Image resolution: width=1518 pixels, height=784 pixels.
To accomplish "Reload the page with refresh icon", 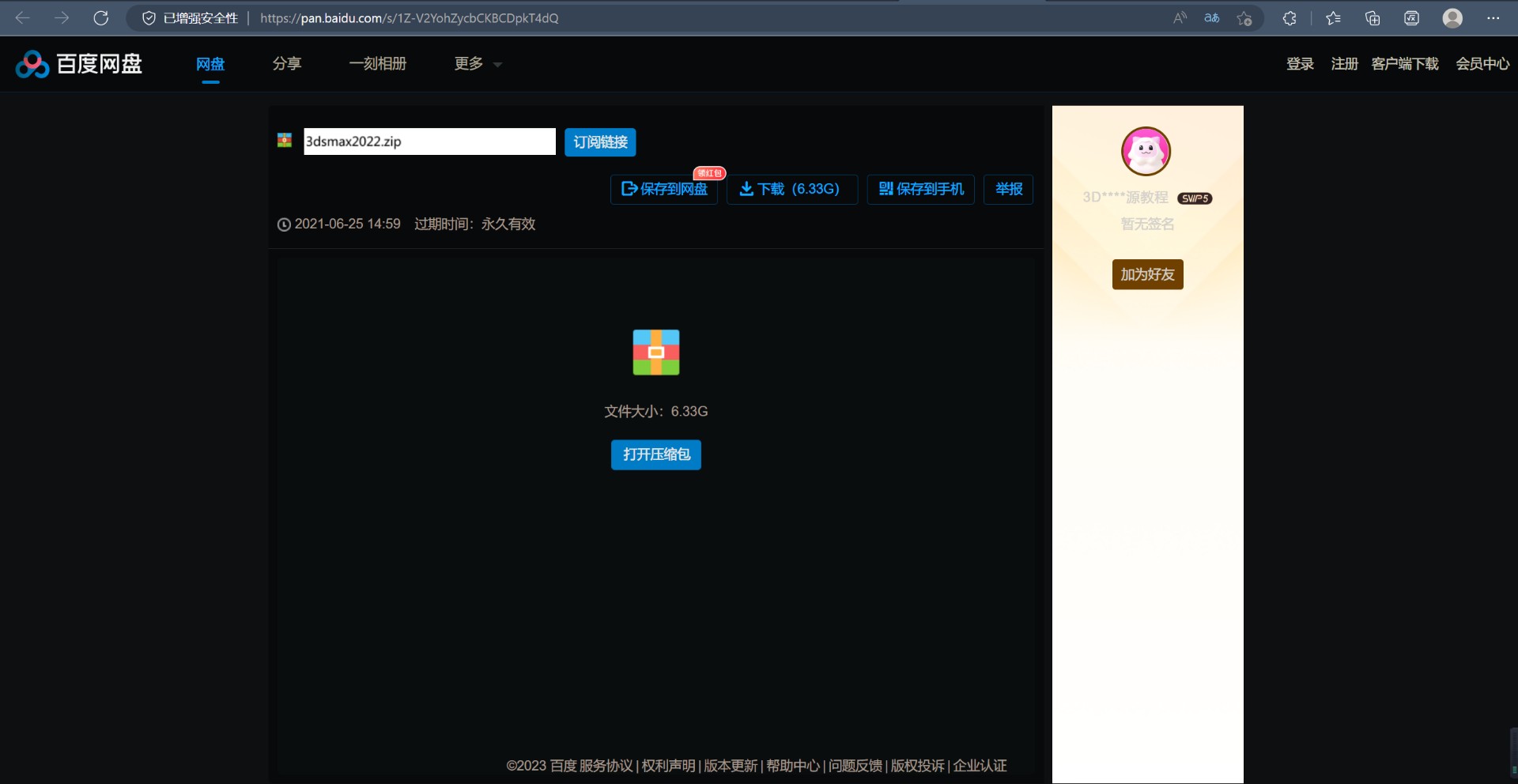I will (x=101, y=17).
